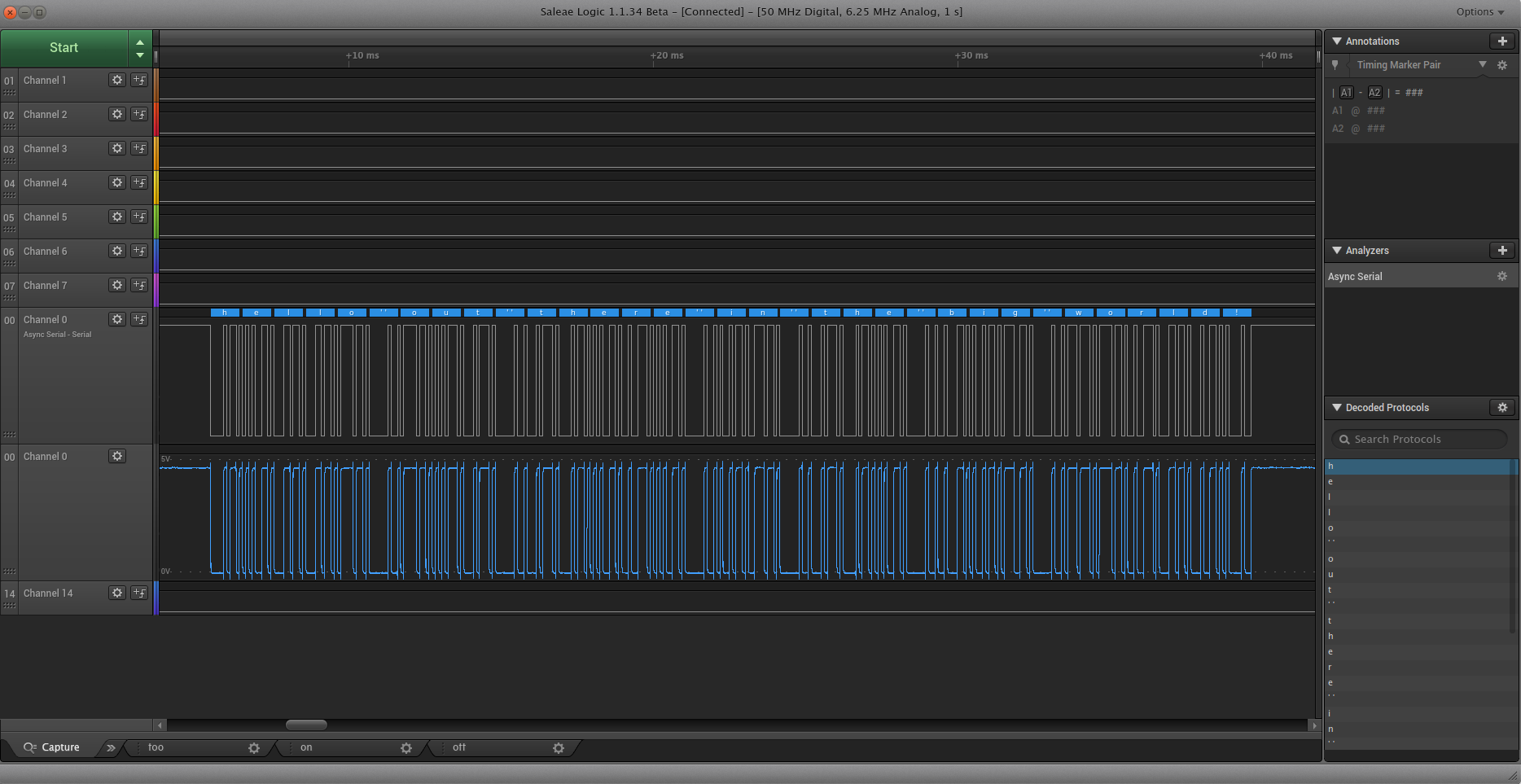Click the decoded 'g' bubble on waveform
Screen dimensions: 1521x784
[x=1015, y=313]
